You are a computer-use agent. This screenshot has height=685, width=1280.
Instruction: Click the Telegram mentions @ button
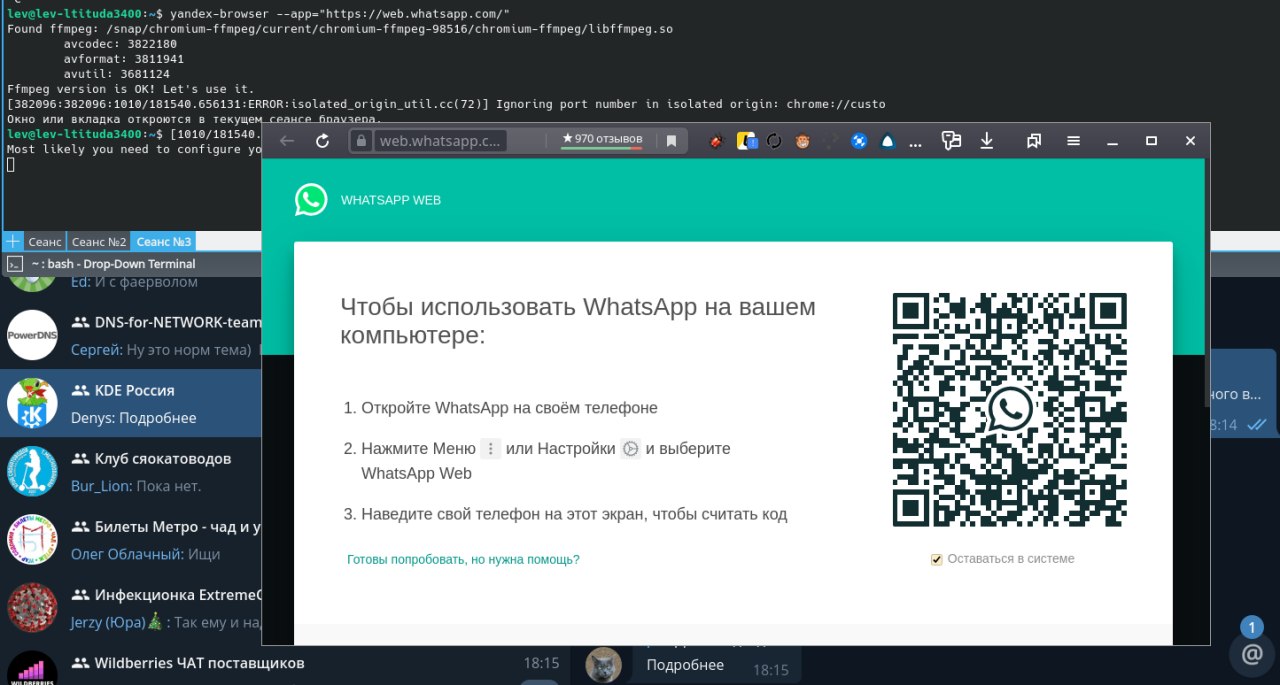tap(1252, 655)
